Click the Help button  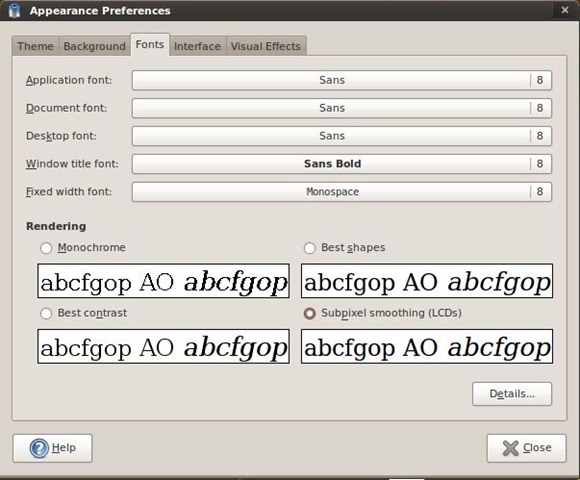(52, 448)
